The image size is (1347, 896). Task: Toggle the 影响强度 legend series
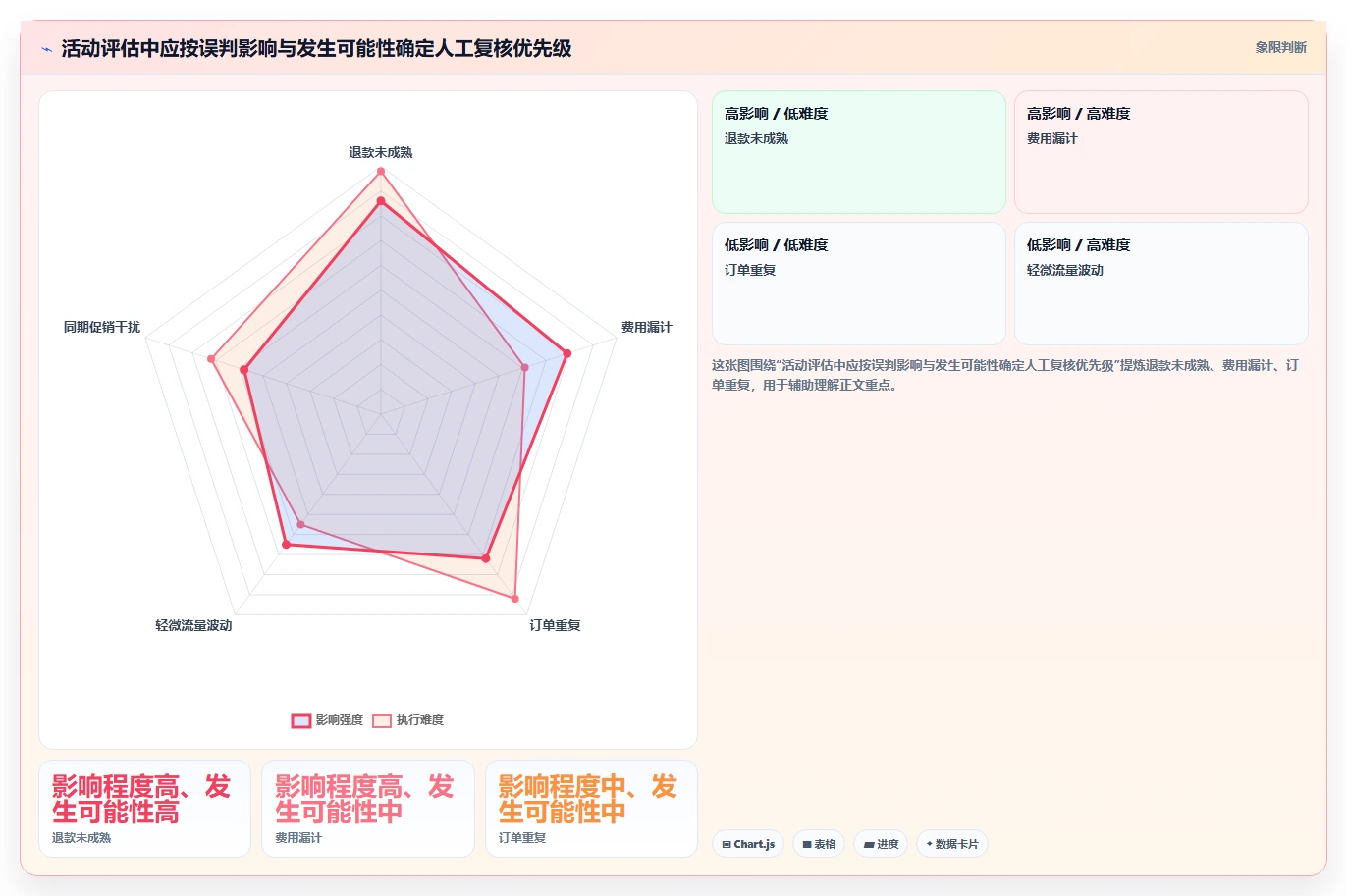pos(328,720)
